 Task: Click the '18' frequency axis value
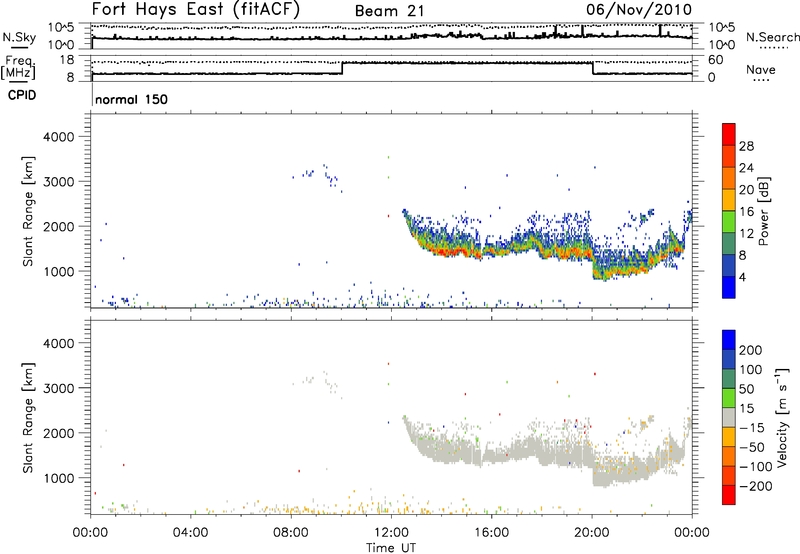(67, 60)
